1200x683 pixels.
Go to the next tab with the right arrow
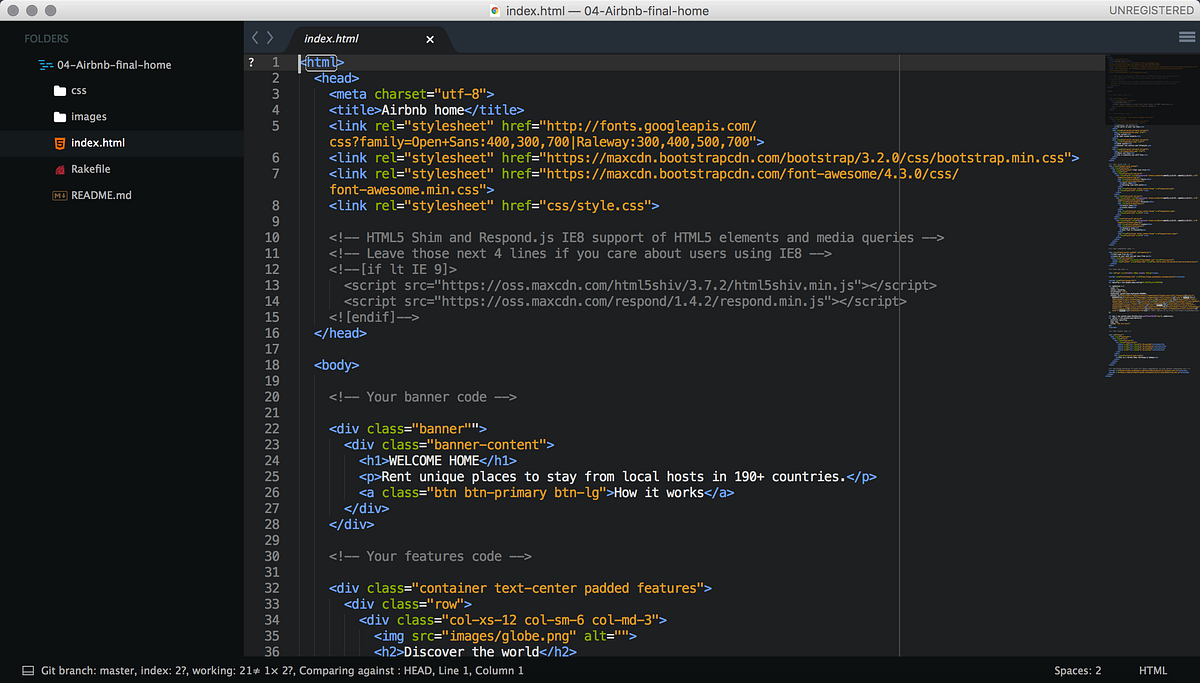pos(270,38)
